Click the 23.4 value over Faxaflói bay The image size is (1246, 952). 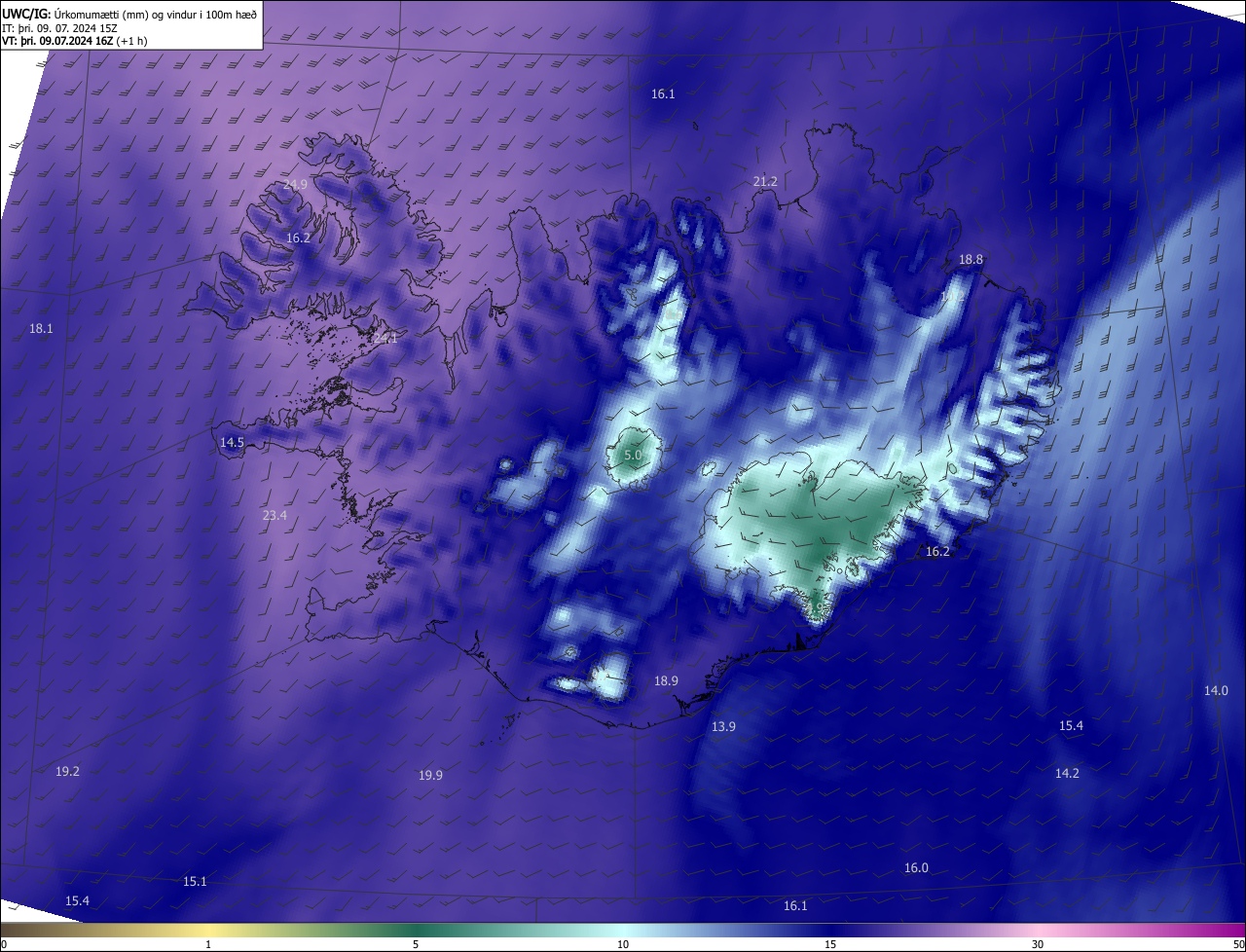275,515
